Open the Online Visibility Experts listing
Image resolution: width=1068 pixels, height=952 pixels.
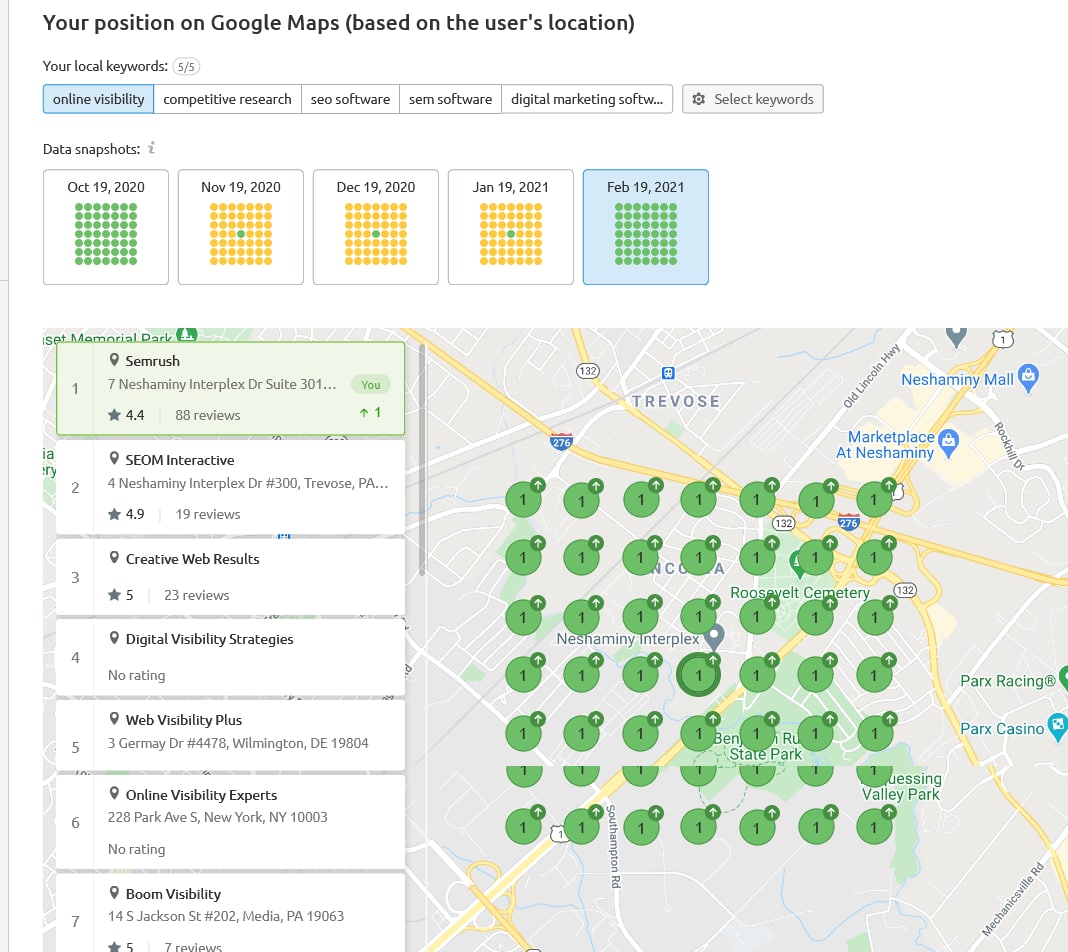tap(230, 822)
